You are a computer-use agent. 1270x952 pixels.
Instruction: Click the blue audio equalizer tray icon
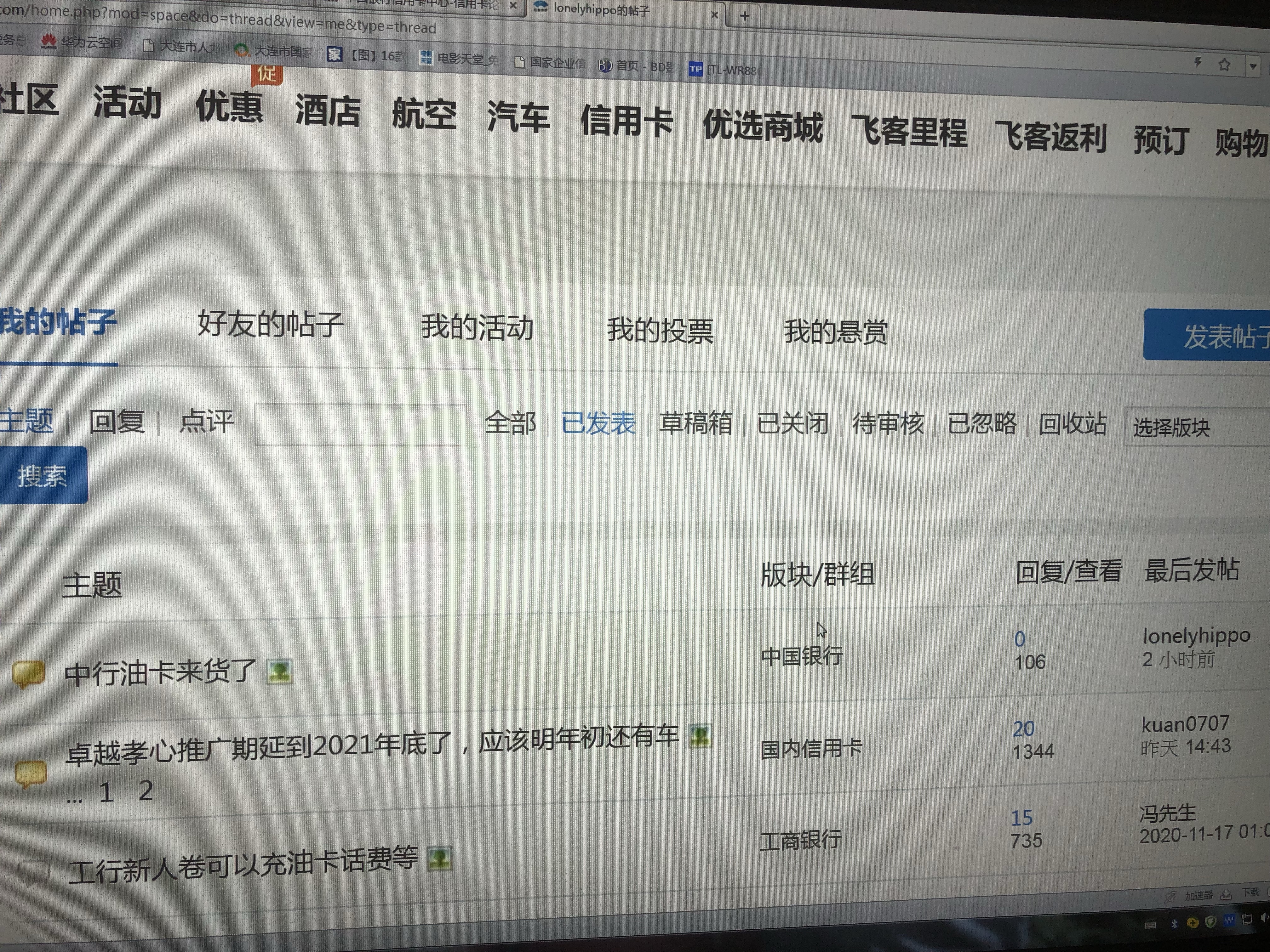click(1229, 921)
